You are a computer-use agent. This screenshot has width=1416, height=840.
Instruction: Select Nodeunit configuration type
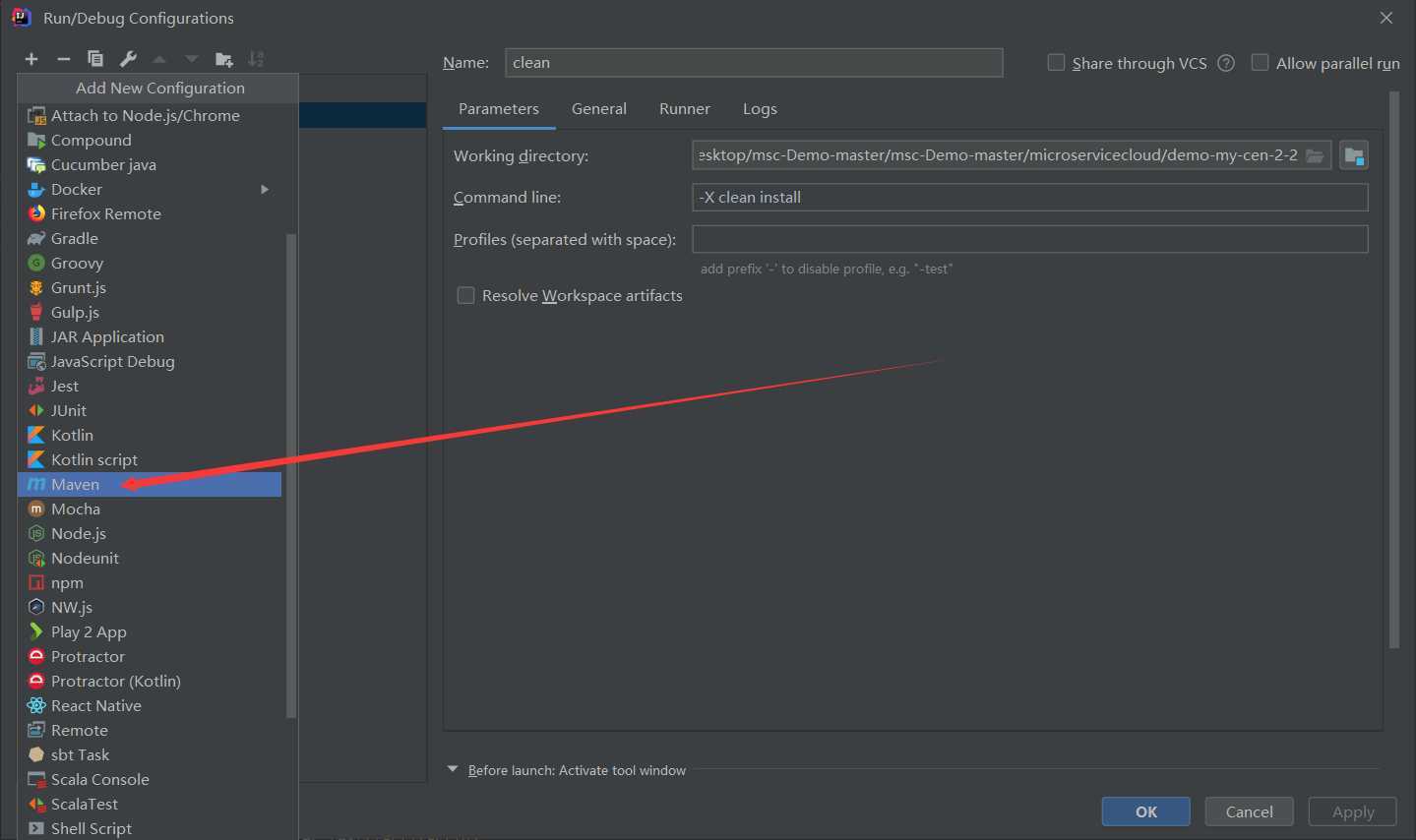(x=150, y=558)
